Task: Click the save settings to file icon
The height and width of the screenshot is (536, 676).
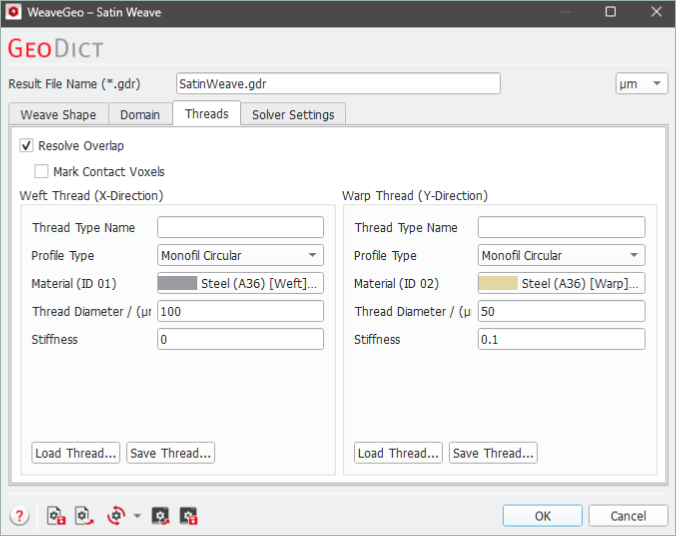Action: [56, 516]
